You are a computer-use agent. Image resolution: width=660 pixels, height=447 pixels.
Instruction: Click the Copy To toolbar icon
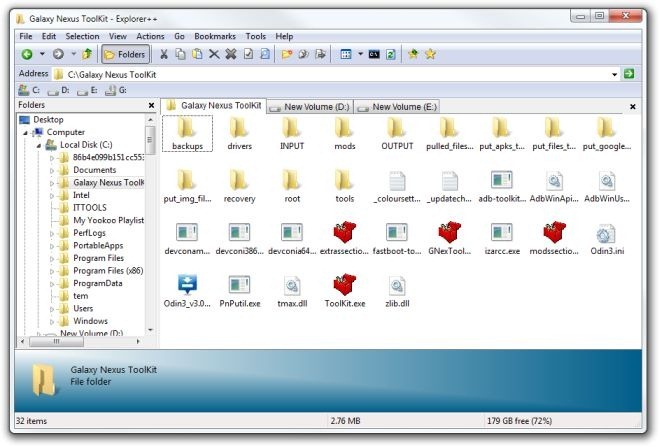pos(303,54)
